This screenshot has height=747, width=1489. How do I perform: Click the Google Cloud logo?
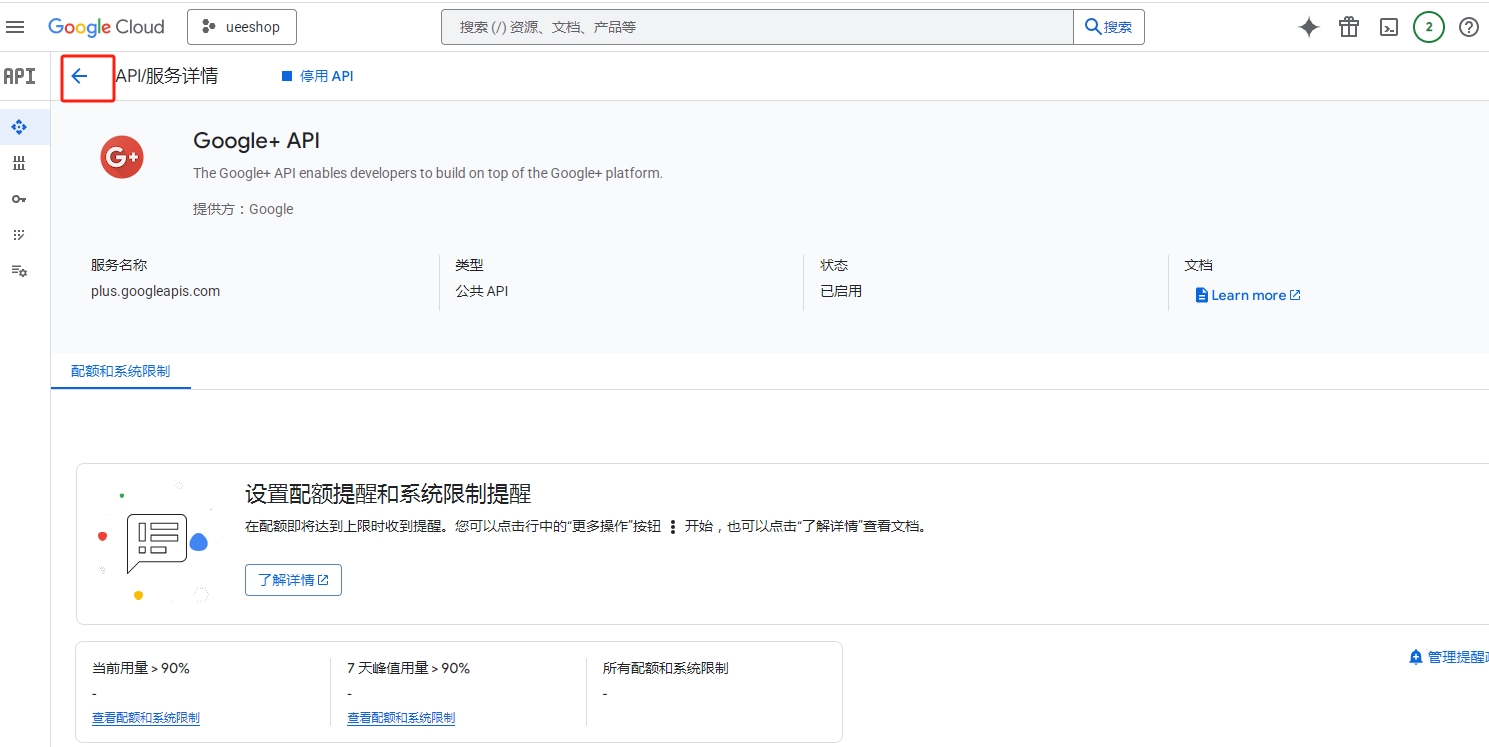[106, 27]
